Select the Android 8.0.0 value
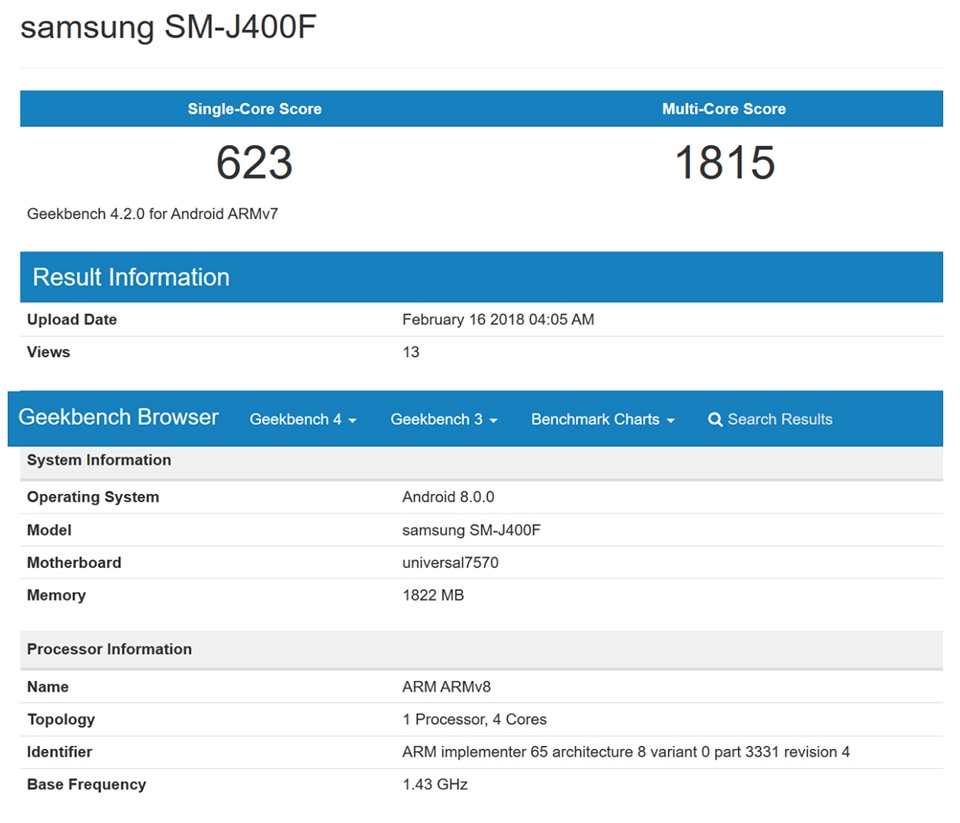The width and height of the screenshot is (960, 823). pos(448,497)
